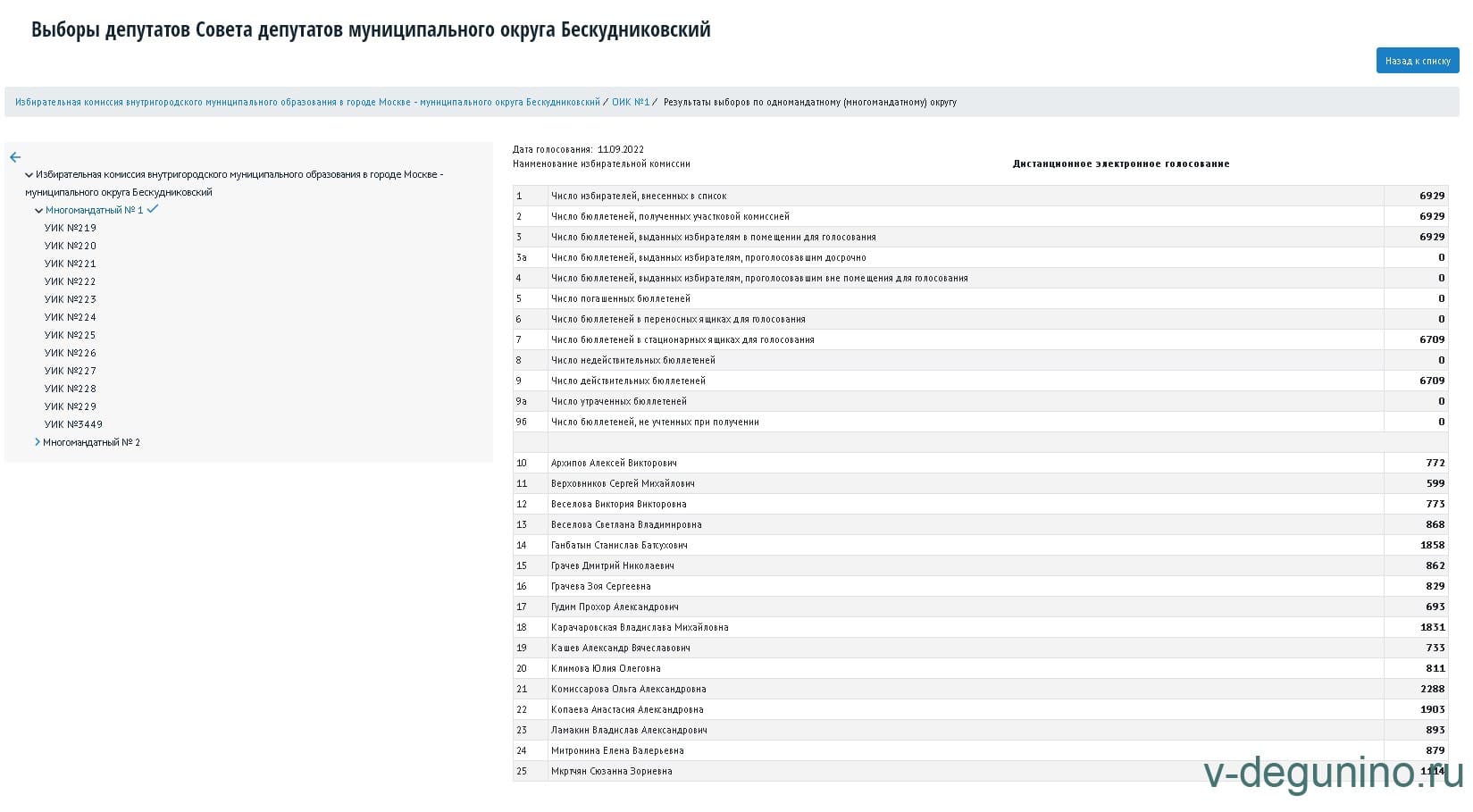Click the Многомандатный № 1 tree label
Image resolution: width=1473 pixels, height=812 pixels.
[94, 210]
